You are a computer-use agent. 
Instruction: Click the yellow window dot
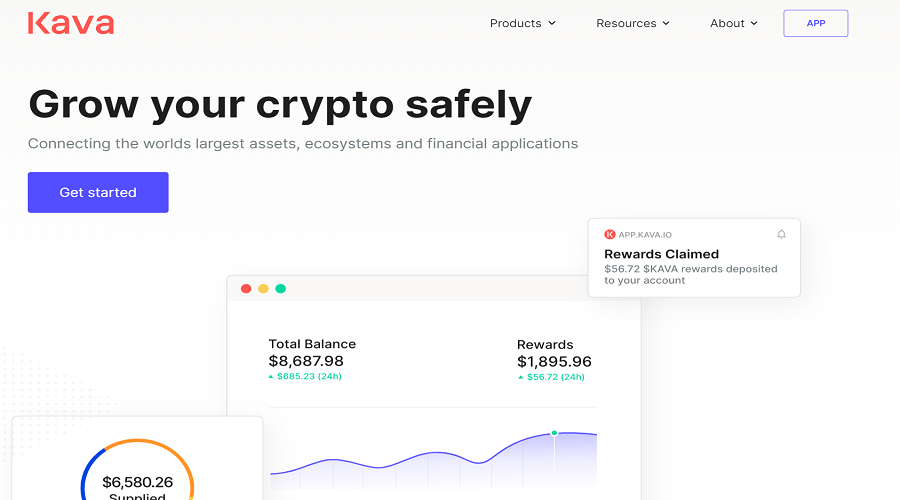[263, 289]
